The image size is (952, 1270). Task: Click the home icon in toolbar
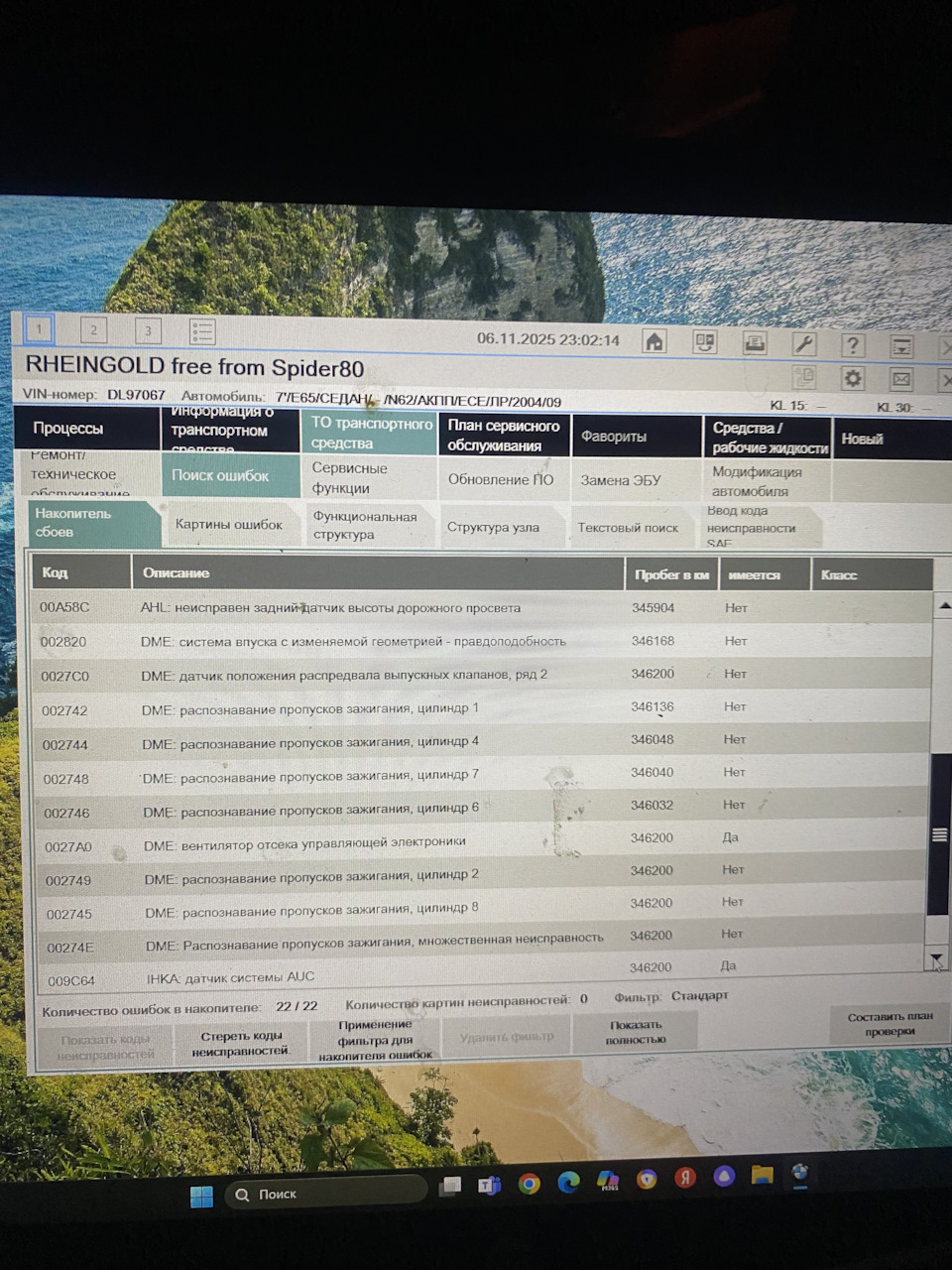pyautogui.click(x=654, y=341)
